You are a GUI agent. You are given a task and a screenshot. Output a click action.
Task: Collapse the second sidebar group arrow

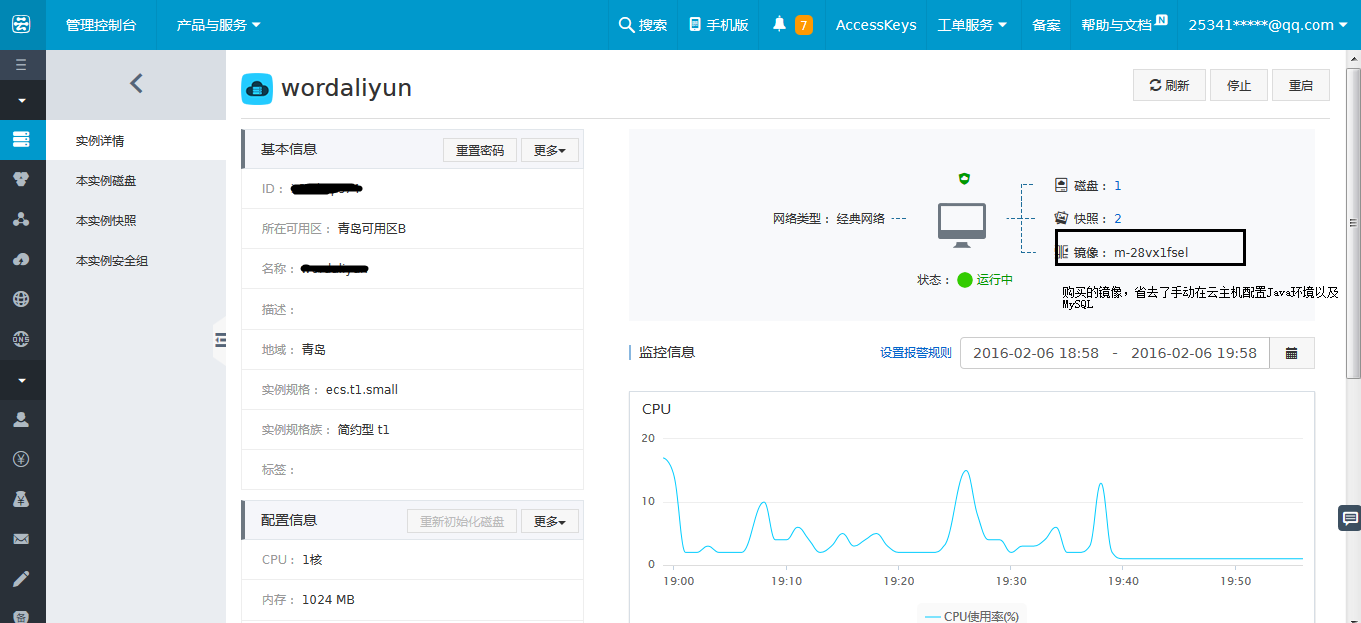click(x=22, y=380)
